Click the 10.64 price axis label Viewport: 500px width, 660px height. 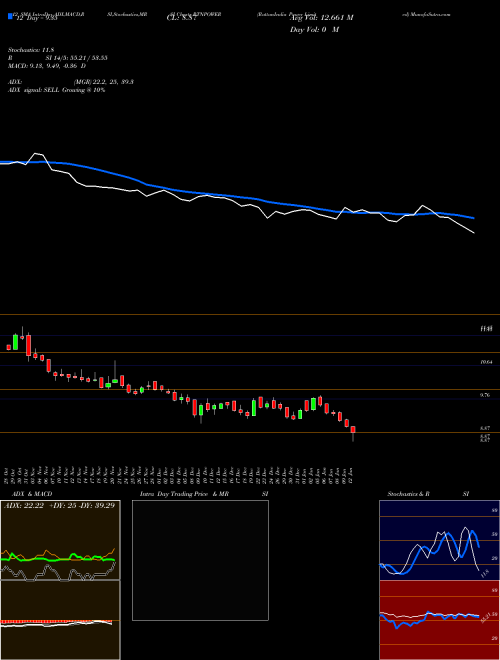[485, 362]
